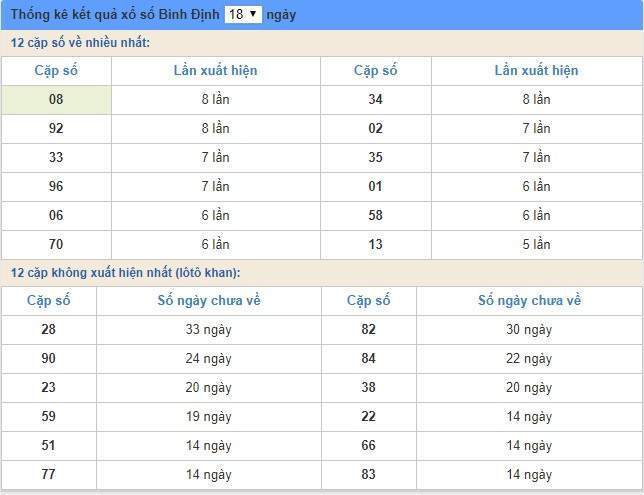Select pair number 58

coord(375,216)
